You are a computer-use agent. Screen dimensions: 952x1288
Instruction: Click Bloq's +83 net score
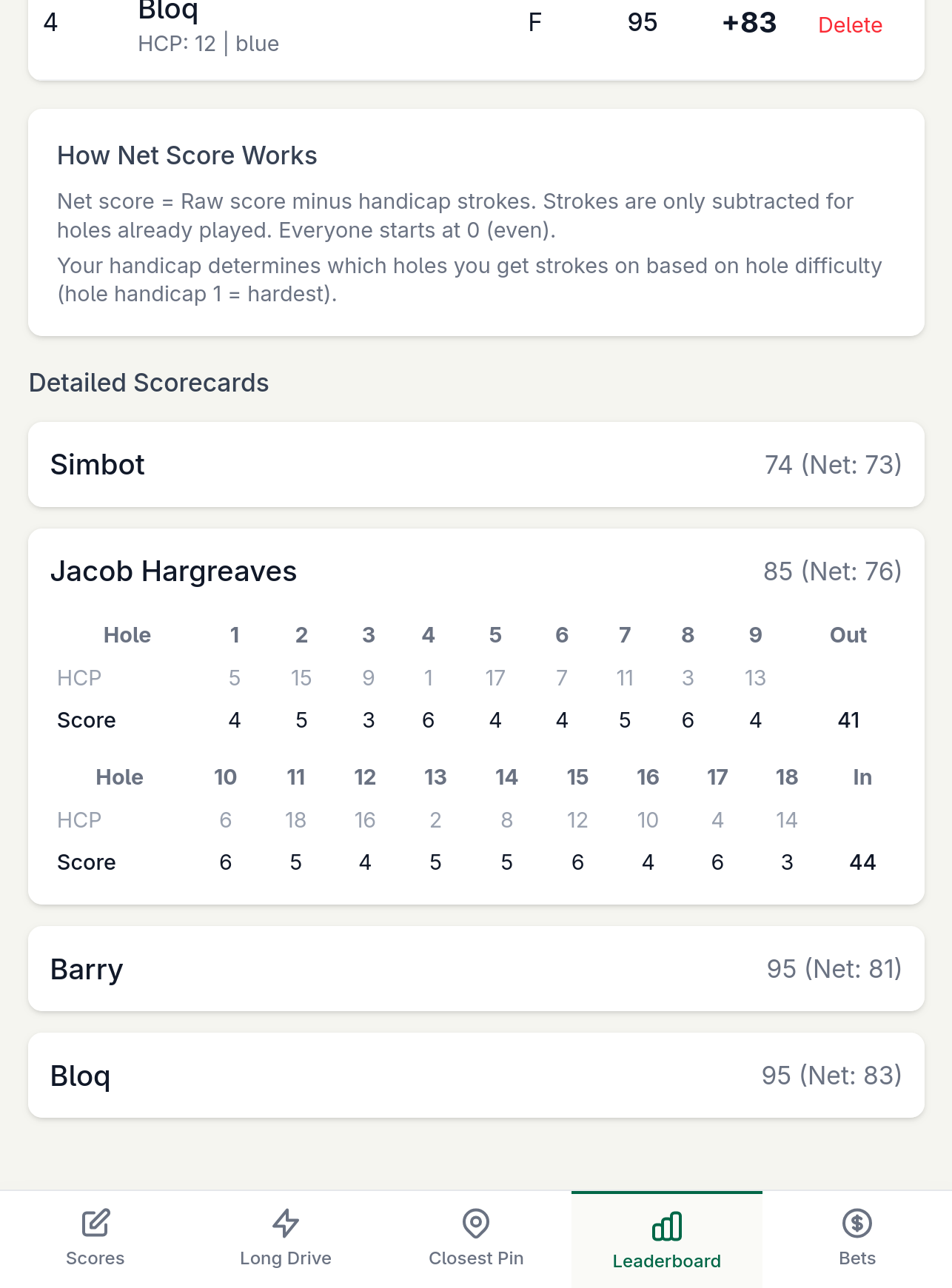(x=749, y=23)
